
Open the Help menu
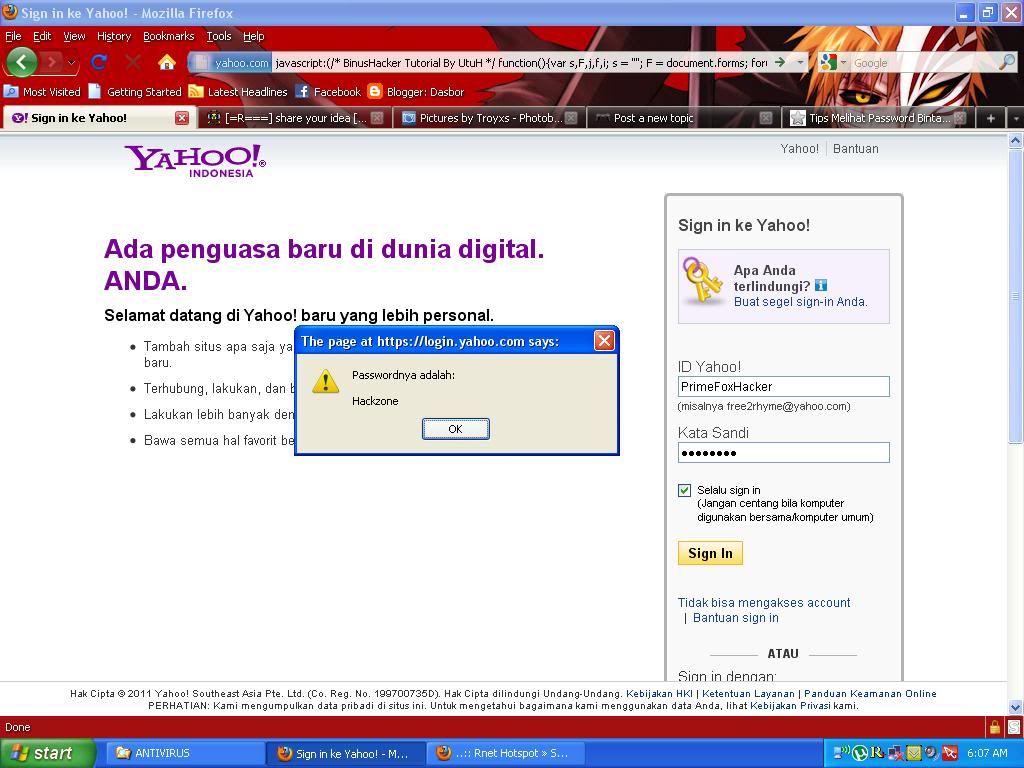pos(253,37)
